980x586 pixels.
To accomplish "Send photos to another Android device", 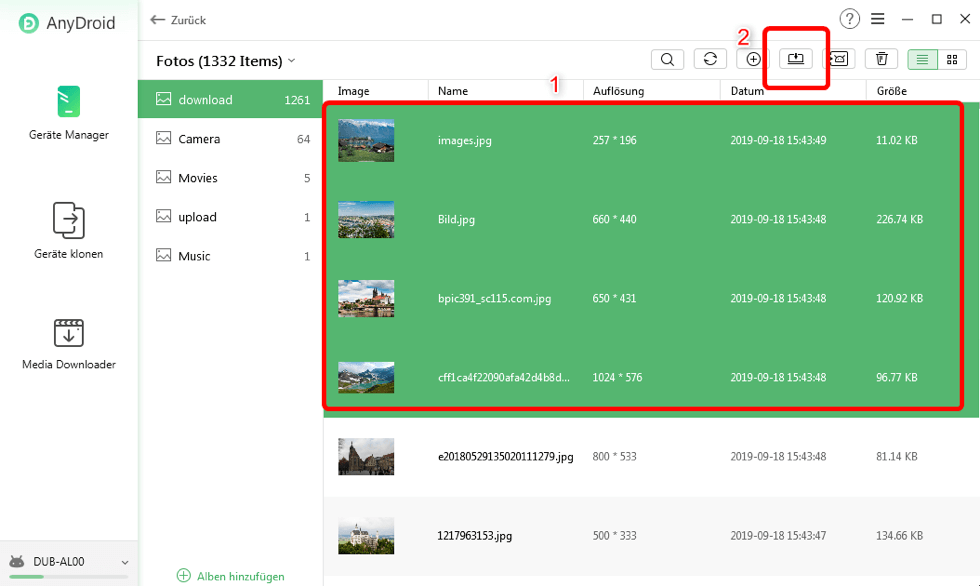I will 838,59.
